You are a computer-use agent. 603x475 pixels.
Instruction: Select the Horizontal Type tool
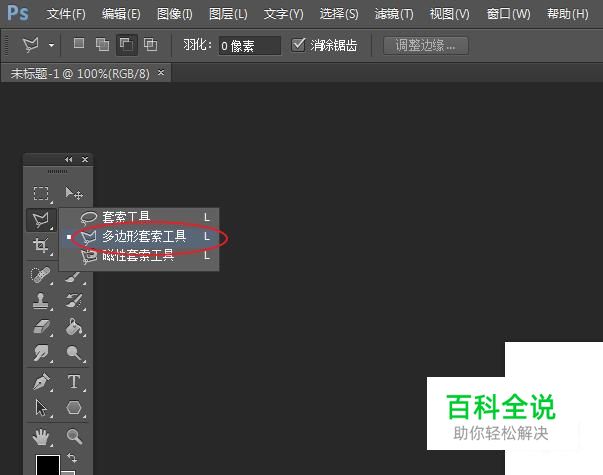point(73,381)
